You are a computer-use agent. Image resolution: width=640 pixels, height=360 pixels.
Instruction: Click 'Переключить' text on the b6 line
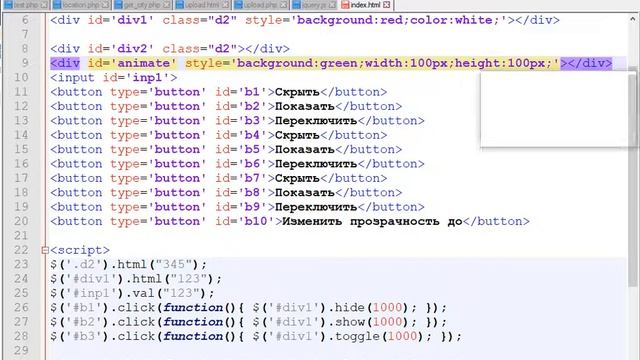[316, 164]
